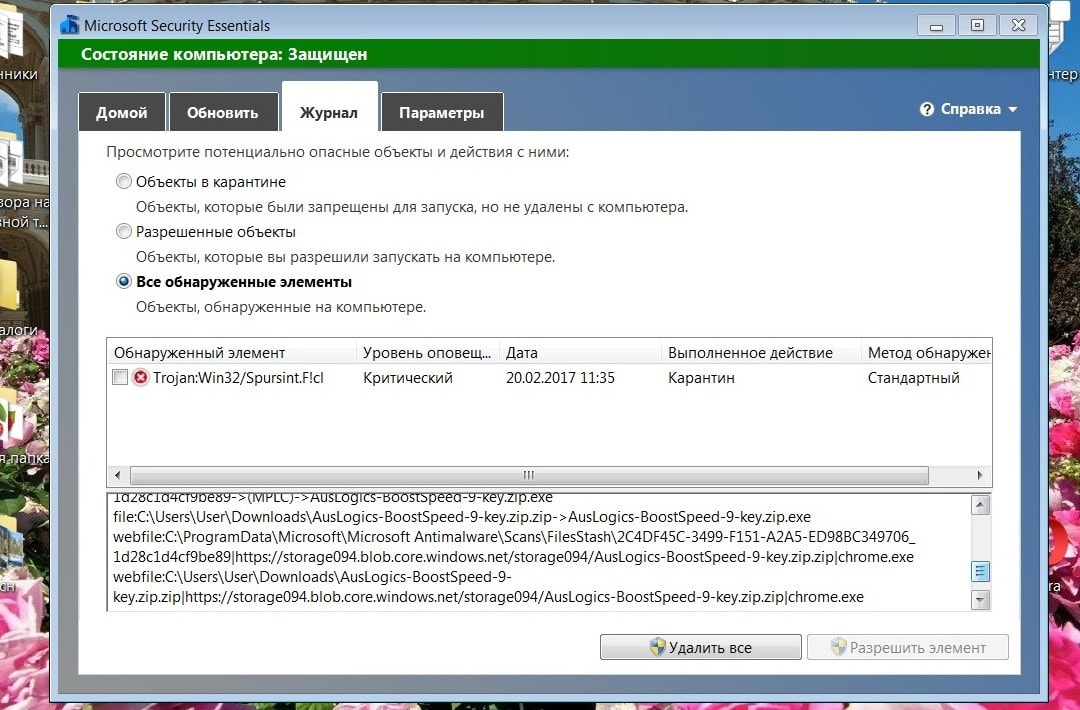Select the Trojan:Win32/Spursint.F!cl row text
This screenshot has width=1080, height=710.
pos(238,377)
